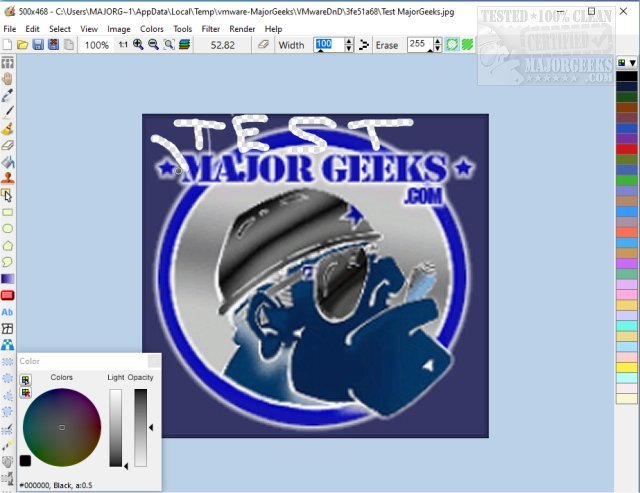Click the zoomed Layout tool icon at top of toolbox
640x493 pixels.
(x=7, y=63)
